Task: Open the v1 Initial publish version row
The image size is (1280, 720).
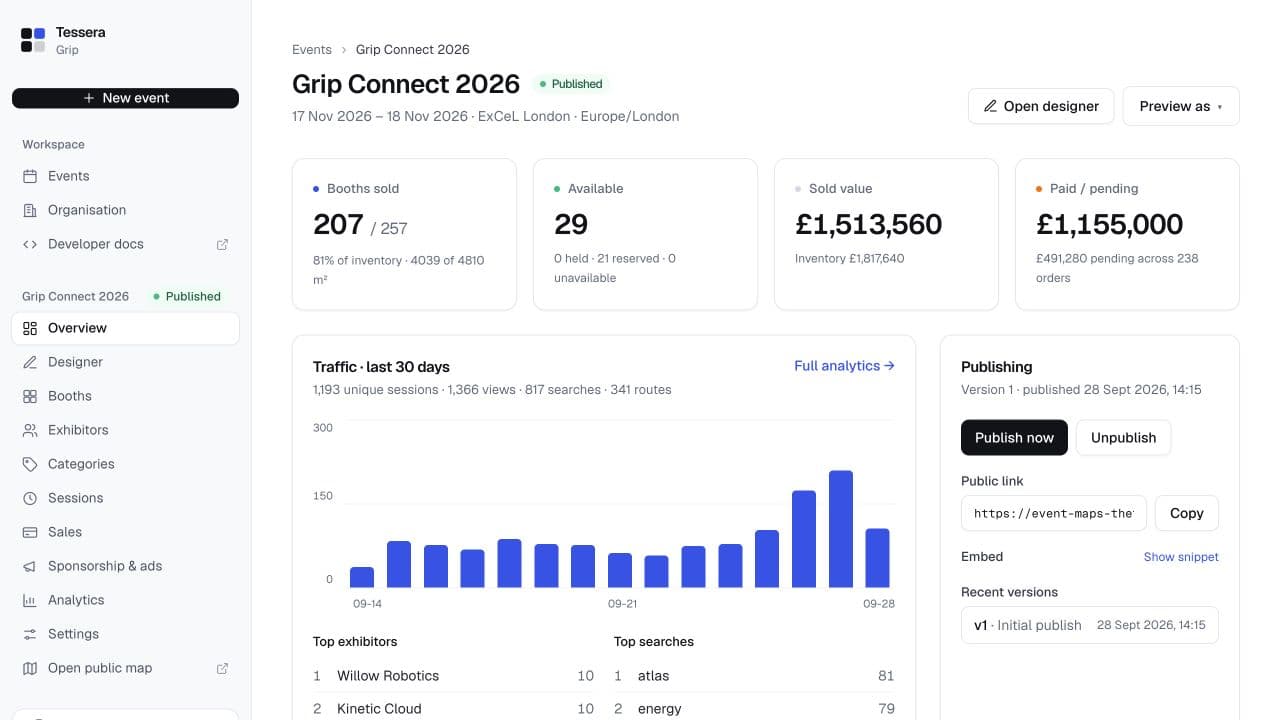Action: (1090, 625)
